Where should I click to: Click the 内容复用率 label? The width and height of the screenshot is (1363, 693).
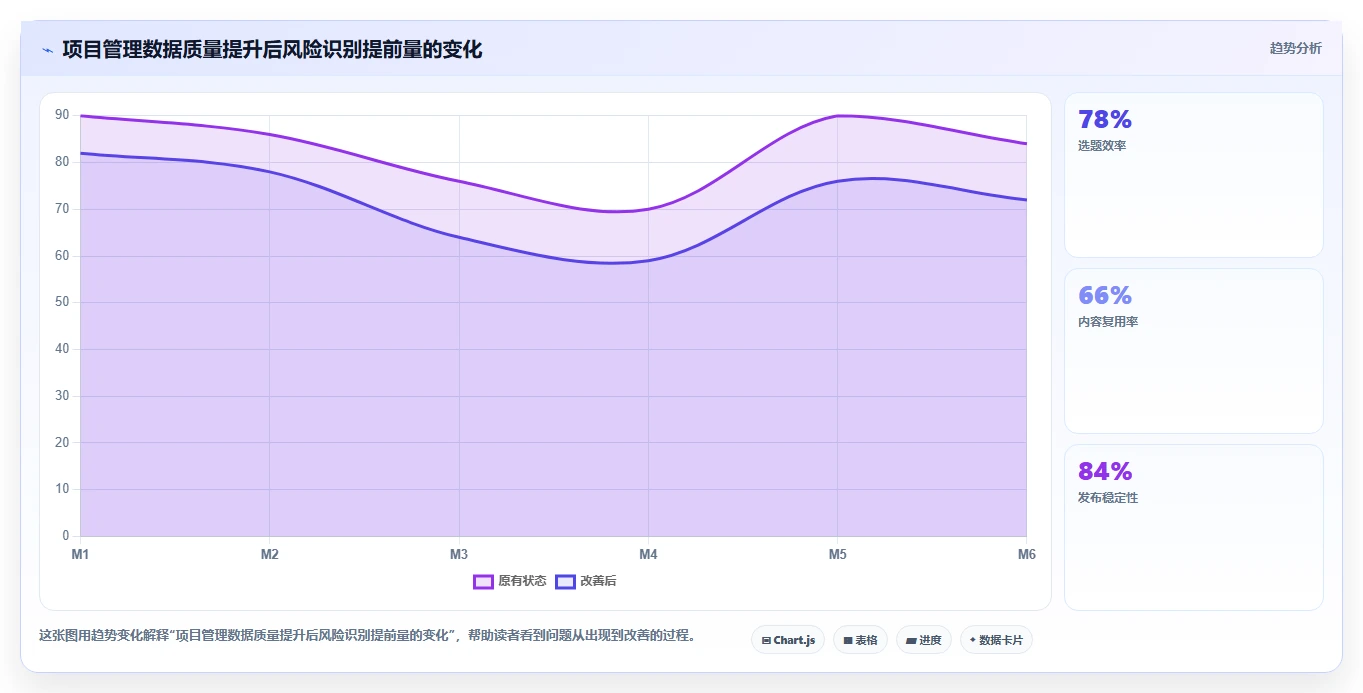coord(1108,322)
